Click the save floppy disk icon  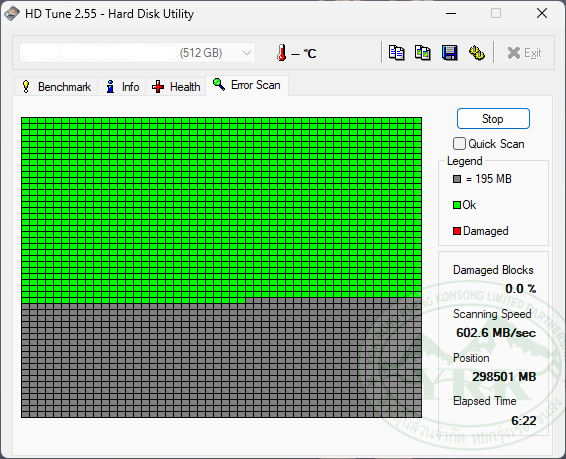coord(449,53)
